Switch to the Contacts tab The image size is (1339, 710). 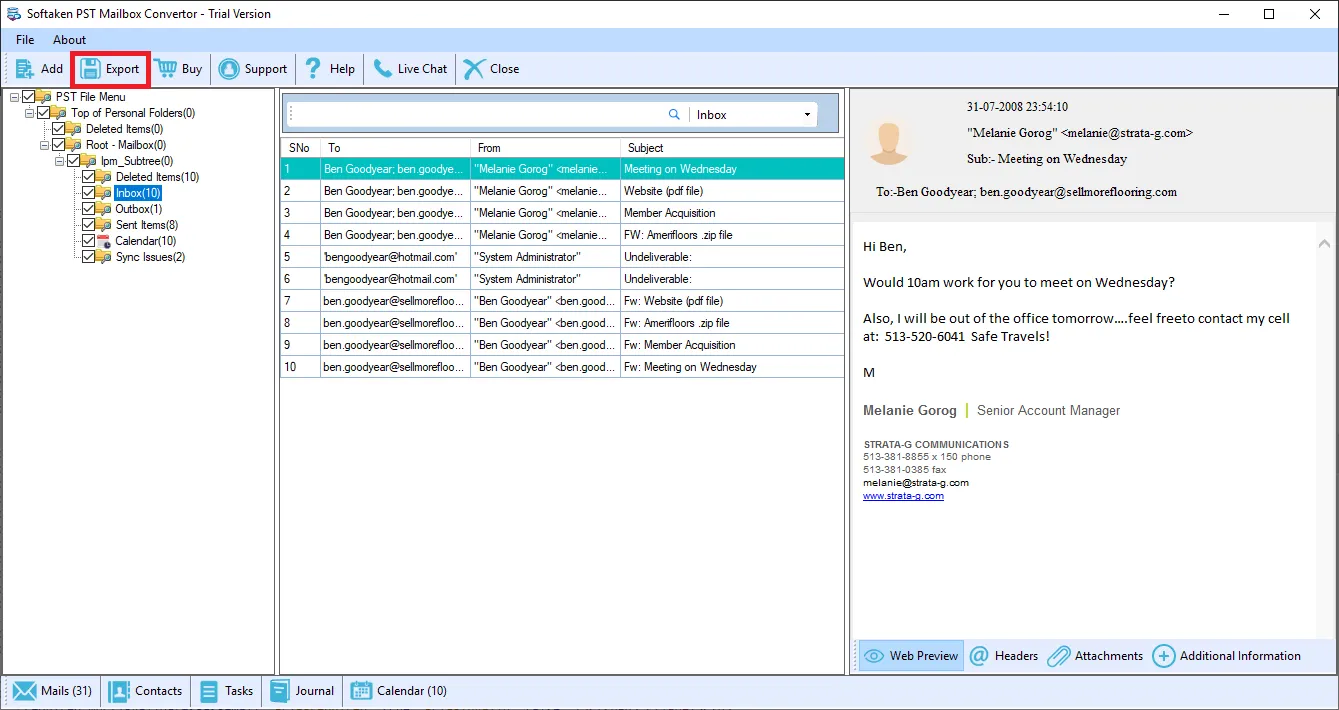pyautogui.click(x=146, y=691)
